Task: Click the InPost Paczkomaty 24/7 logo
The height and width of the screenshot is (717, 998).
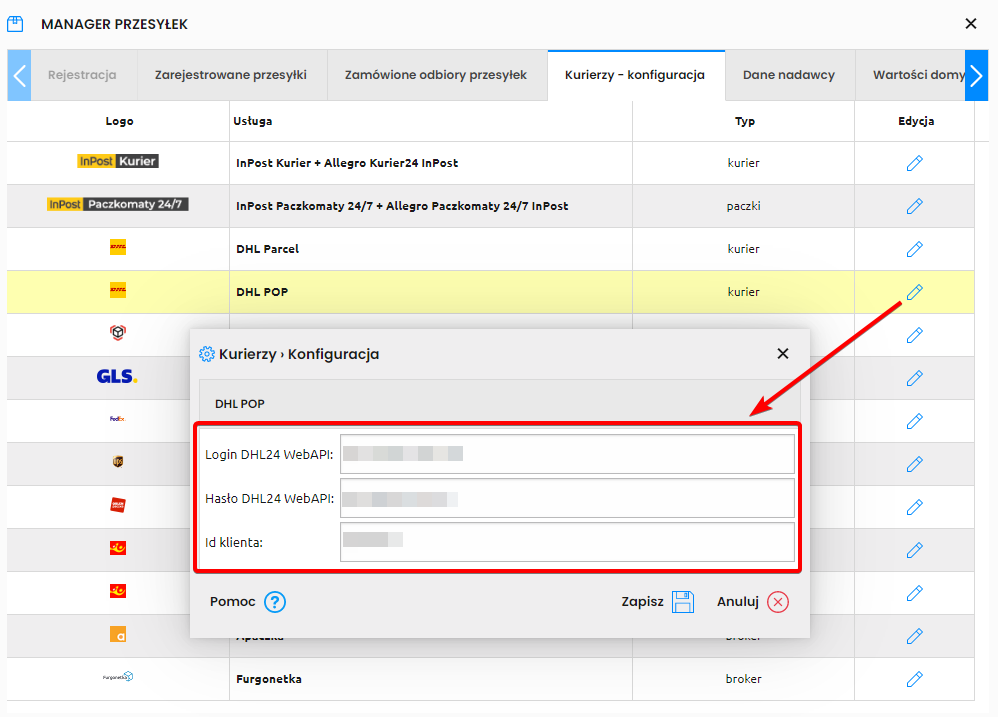Action: [118, 204]
